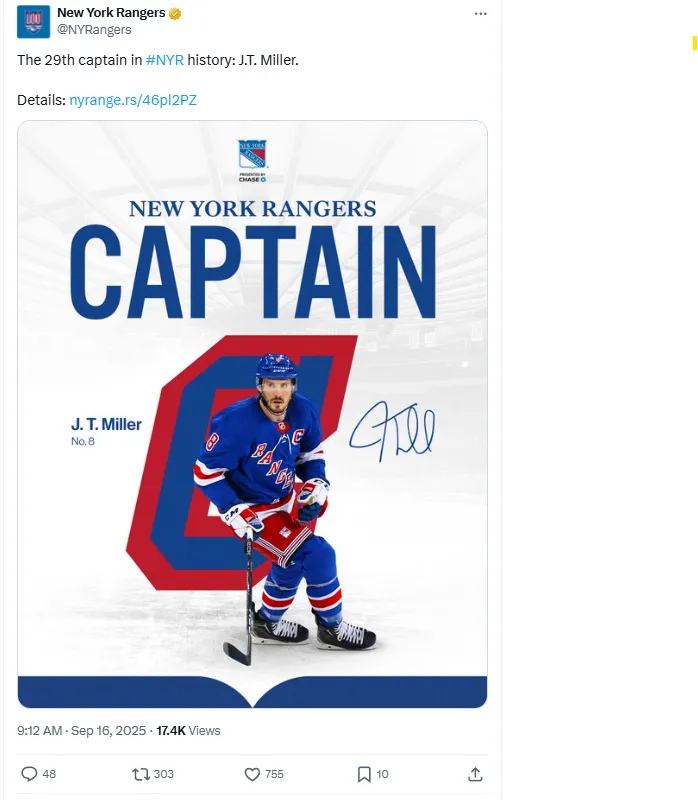Click the 9:12 AM Sep 16, 2025 timestamp
The height and width of the screenshot is (800, 698).
(82, 731)
